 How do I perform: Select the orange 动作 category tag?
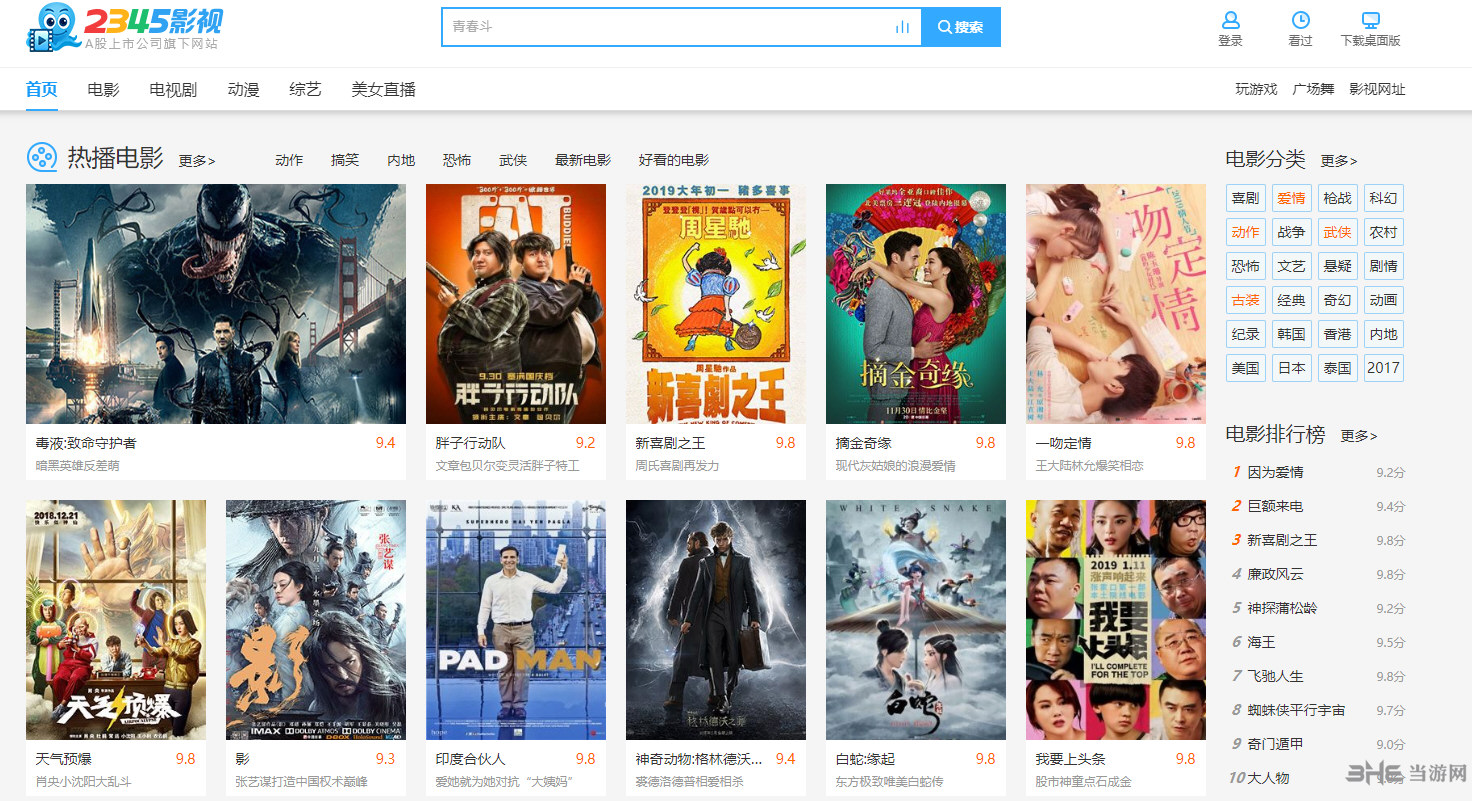click(1245, 232)
